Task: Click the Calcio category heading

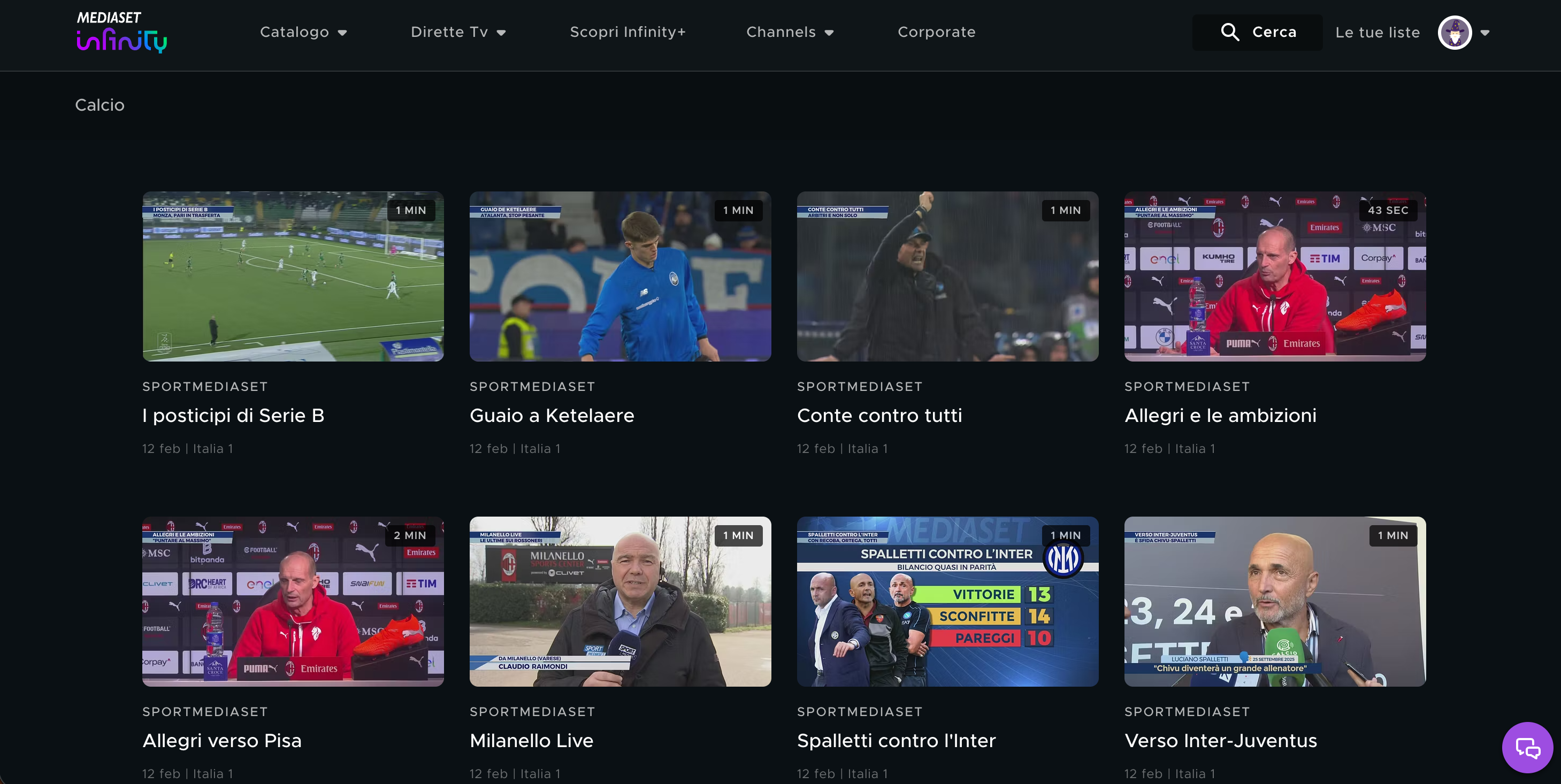Action: pos(99,105)
